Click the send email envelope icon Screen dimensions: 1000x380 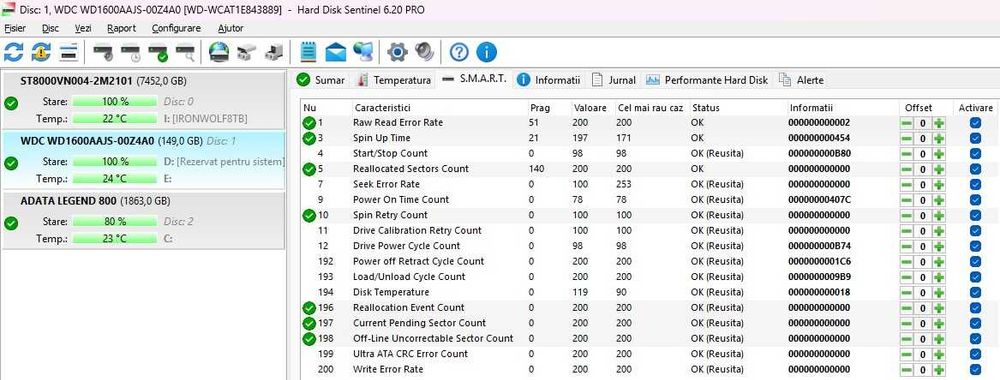[335, 52]
